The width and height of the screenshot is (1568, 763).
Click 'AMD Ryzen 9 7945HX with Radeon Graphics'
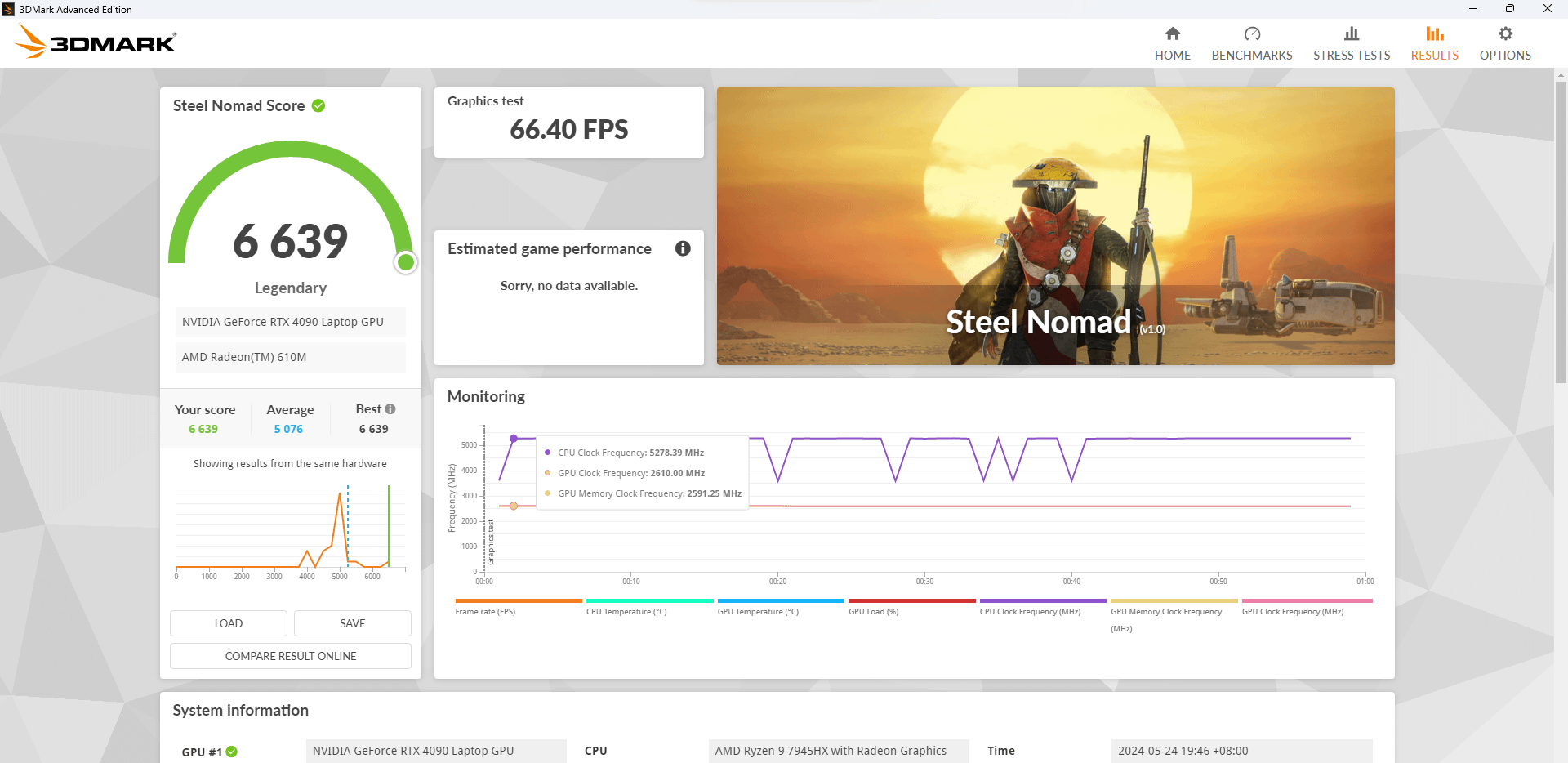point(839,751)
